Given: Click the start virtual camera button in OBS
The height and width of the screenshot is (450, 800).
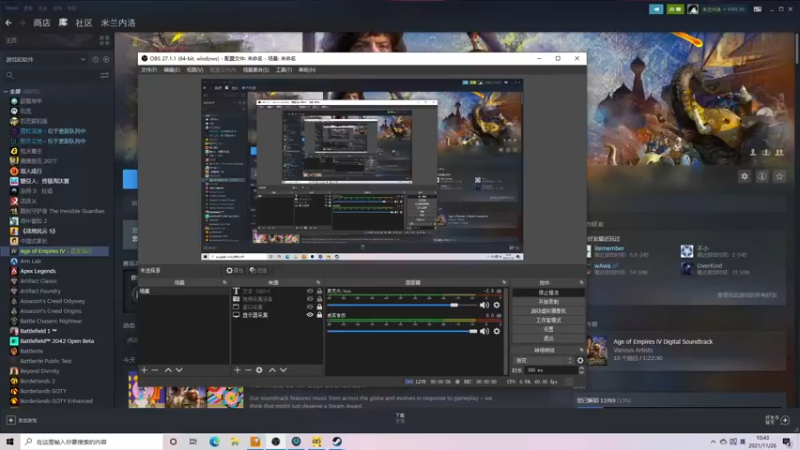Looking at the screenshot, I should 548,311.
